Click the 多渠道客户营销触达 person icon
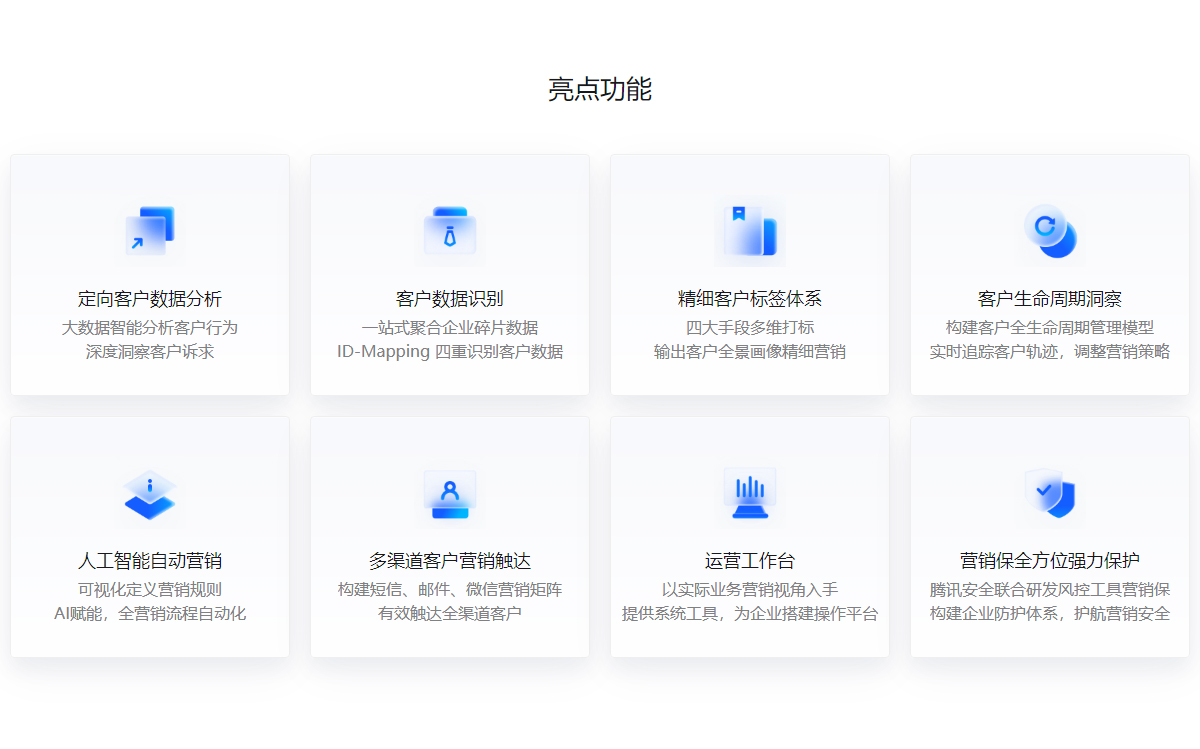This screenshot has height=749, width=1200. pos(450,494)
